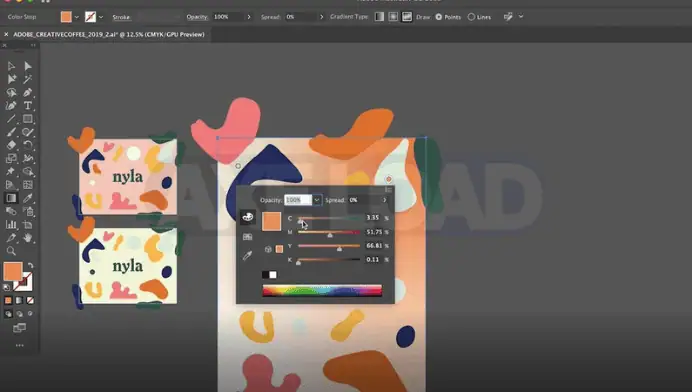Image resolution: width=692 pixels, height=392 pixels.
Task: Expand control bar Spread slider arrow
Action: (x=321, y=17)
